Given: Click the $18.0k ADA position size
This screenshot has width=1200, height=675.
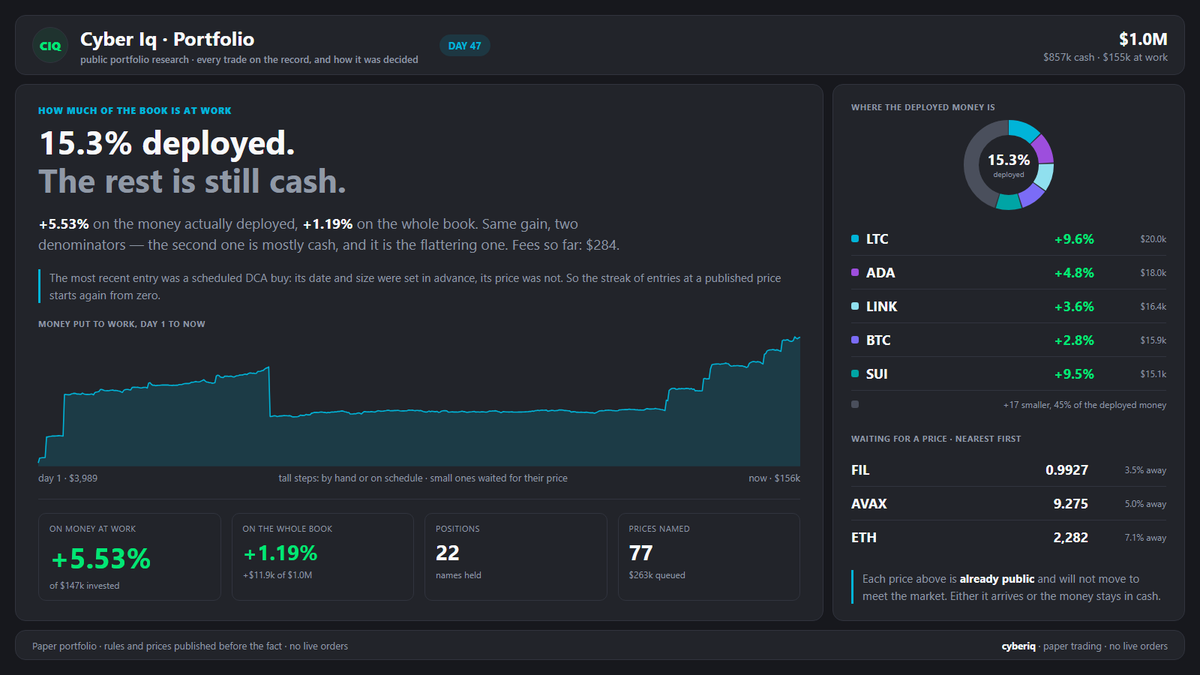Looking at the screenshot, I should [x=1153, y=274].
